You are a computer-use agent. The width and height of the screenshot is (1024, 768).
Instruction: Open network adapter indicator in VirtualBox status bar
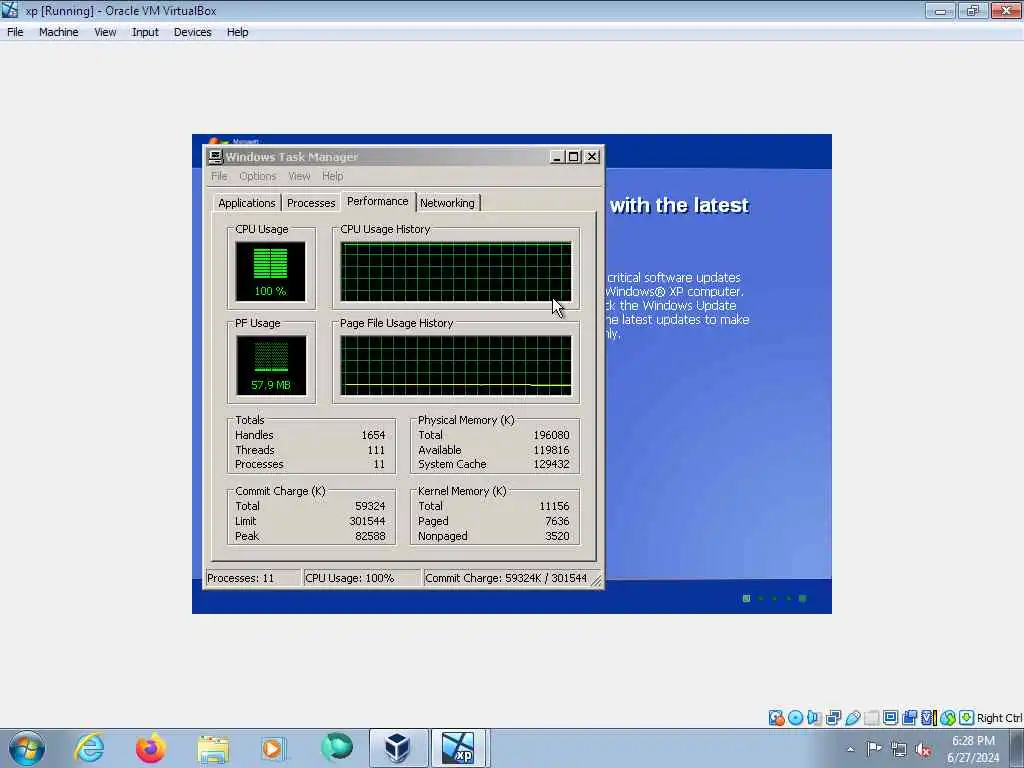point(833,718)
